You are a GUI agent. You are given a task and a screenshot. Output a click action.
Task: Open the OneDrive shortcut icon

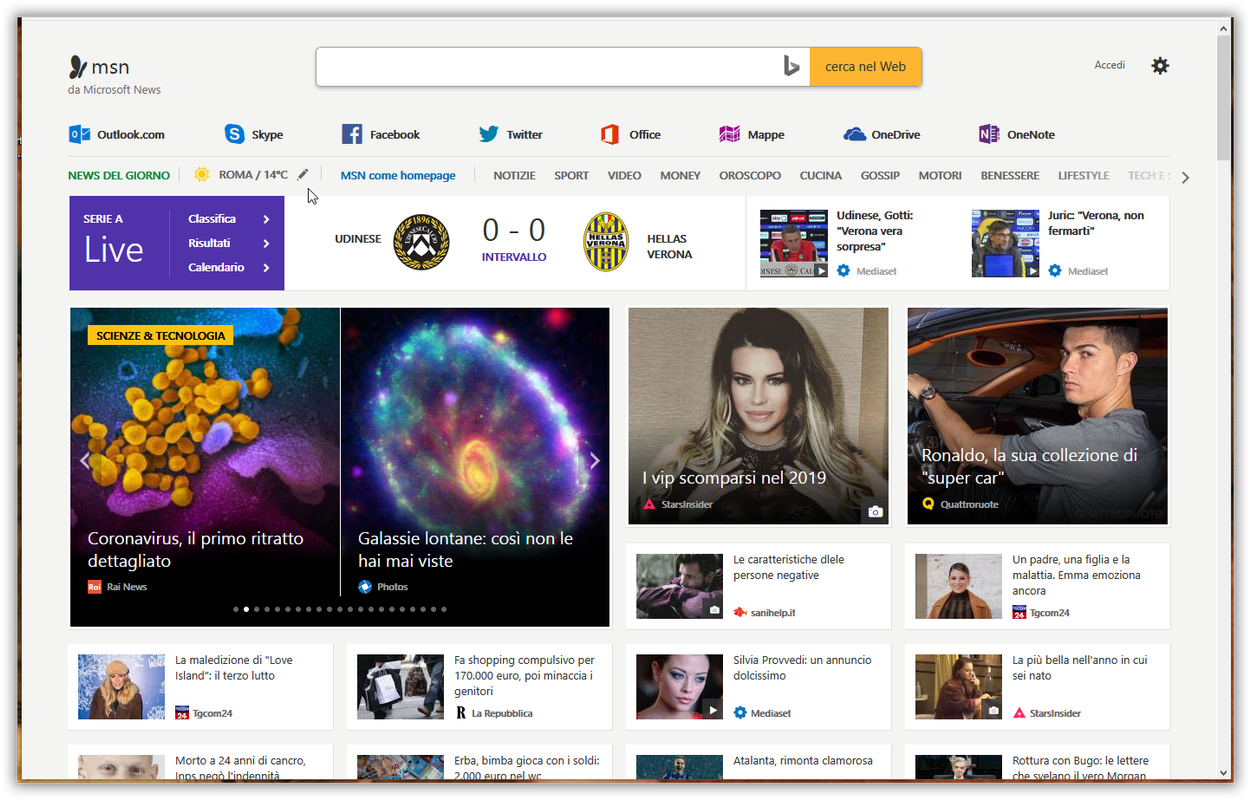tap(854, 134)
